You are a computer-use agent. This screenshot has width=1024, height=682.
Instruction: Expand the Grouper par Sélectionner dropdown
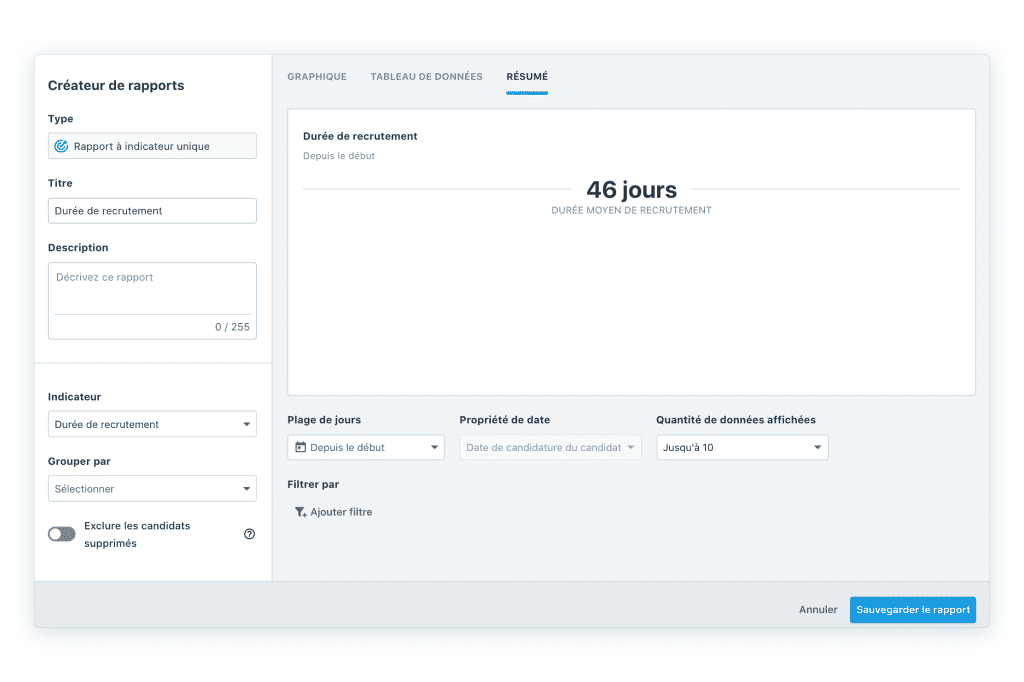click(152, 489)
